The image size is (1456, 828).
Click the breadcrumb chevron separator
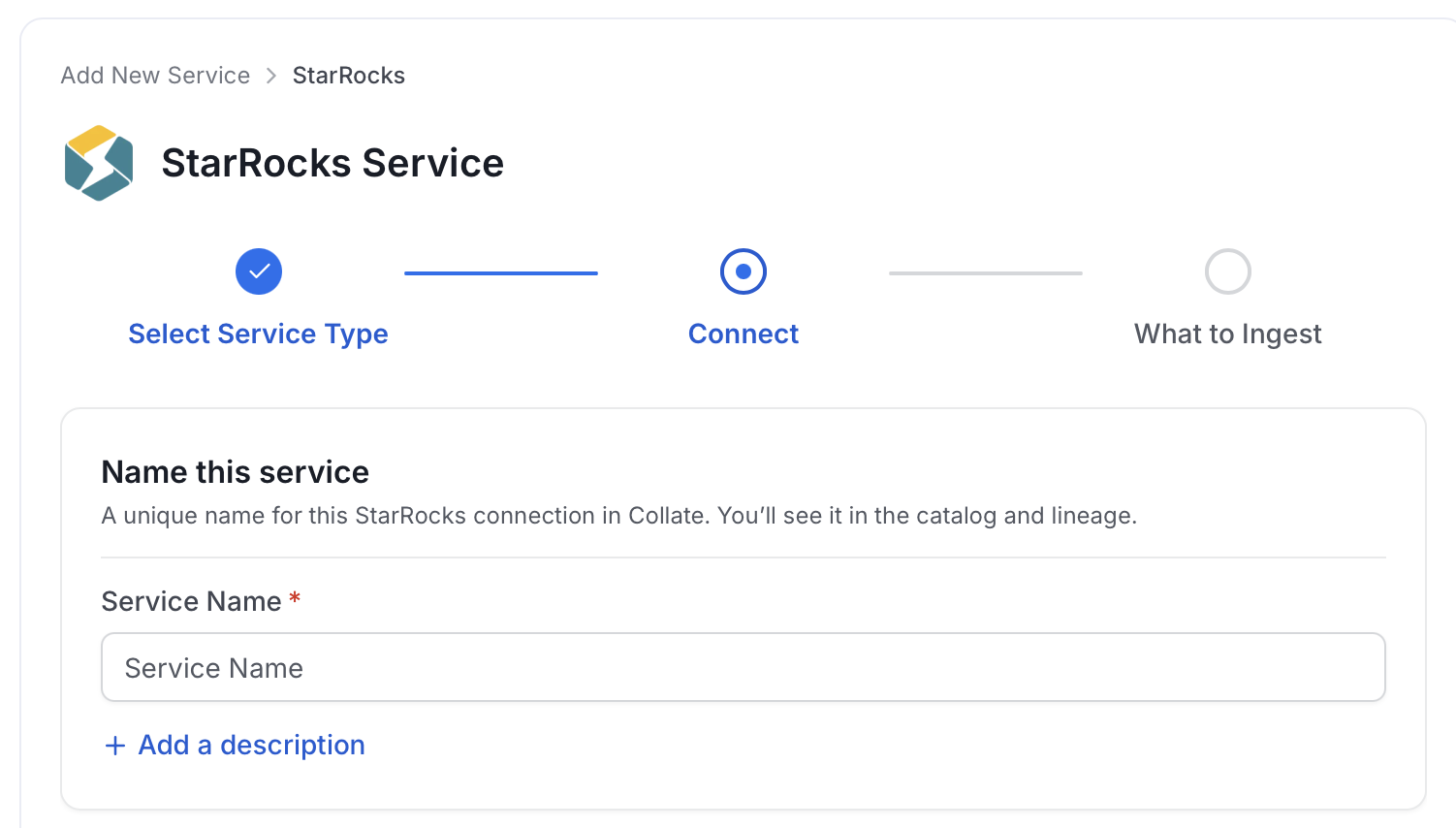[271, 76]
